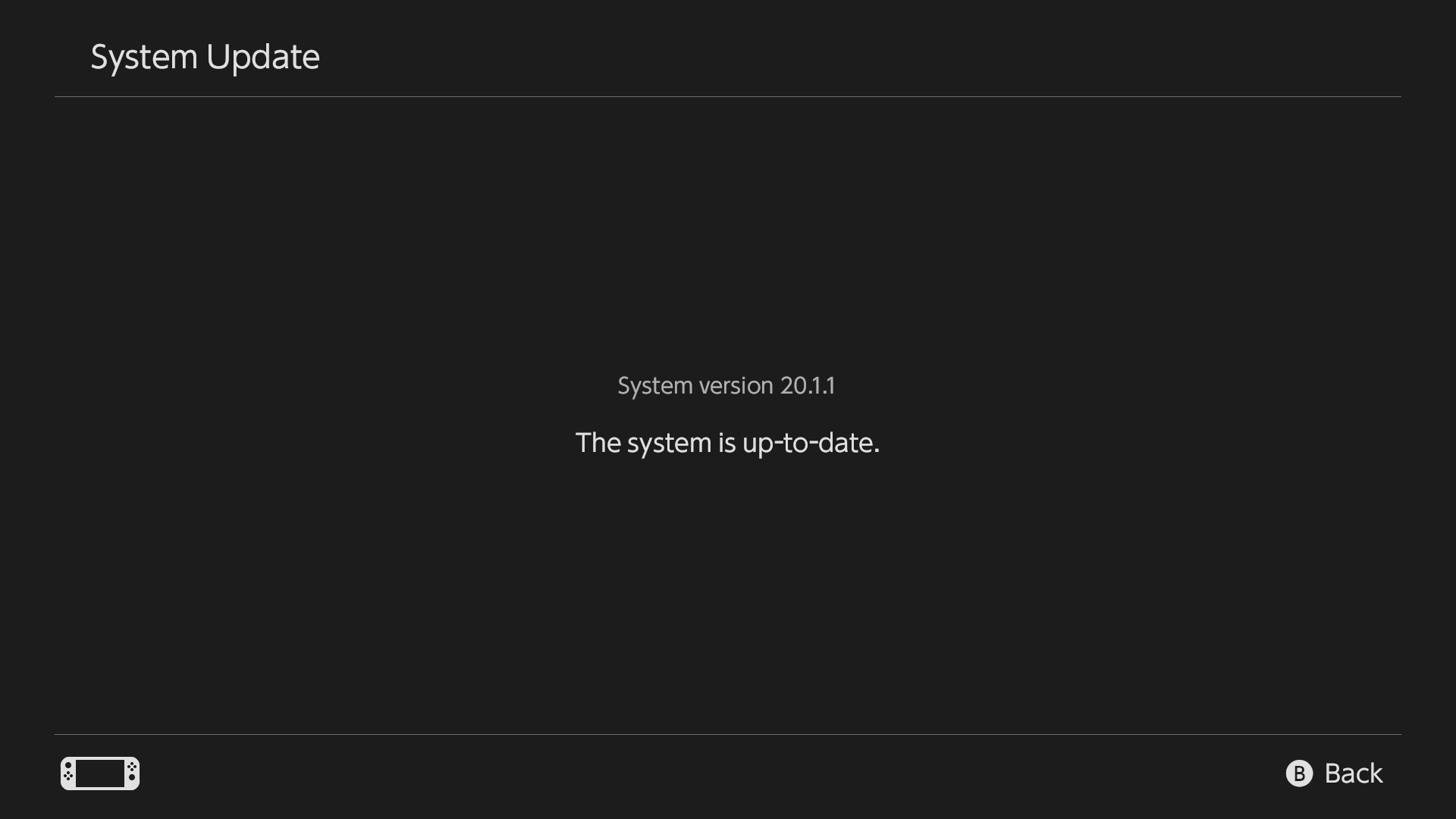Image resolution: width=1456 pixels, height=819 pixels.
Task: Click the right Joy-Con face buttons dots
Action: click(x=132, y=767)
